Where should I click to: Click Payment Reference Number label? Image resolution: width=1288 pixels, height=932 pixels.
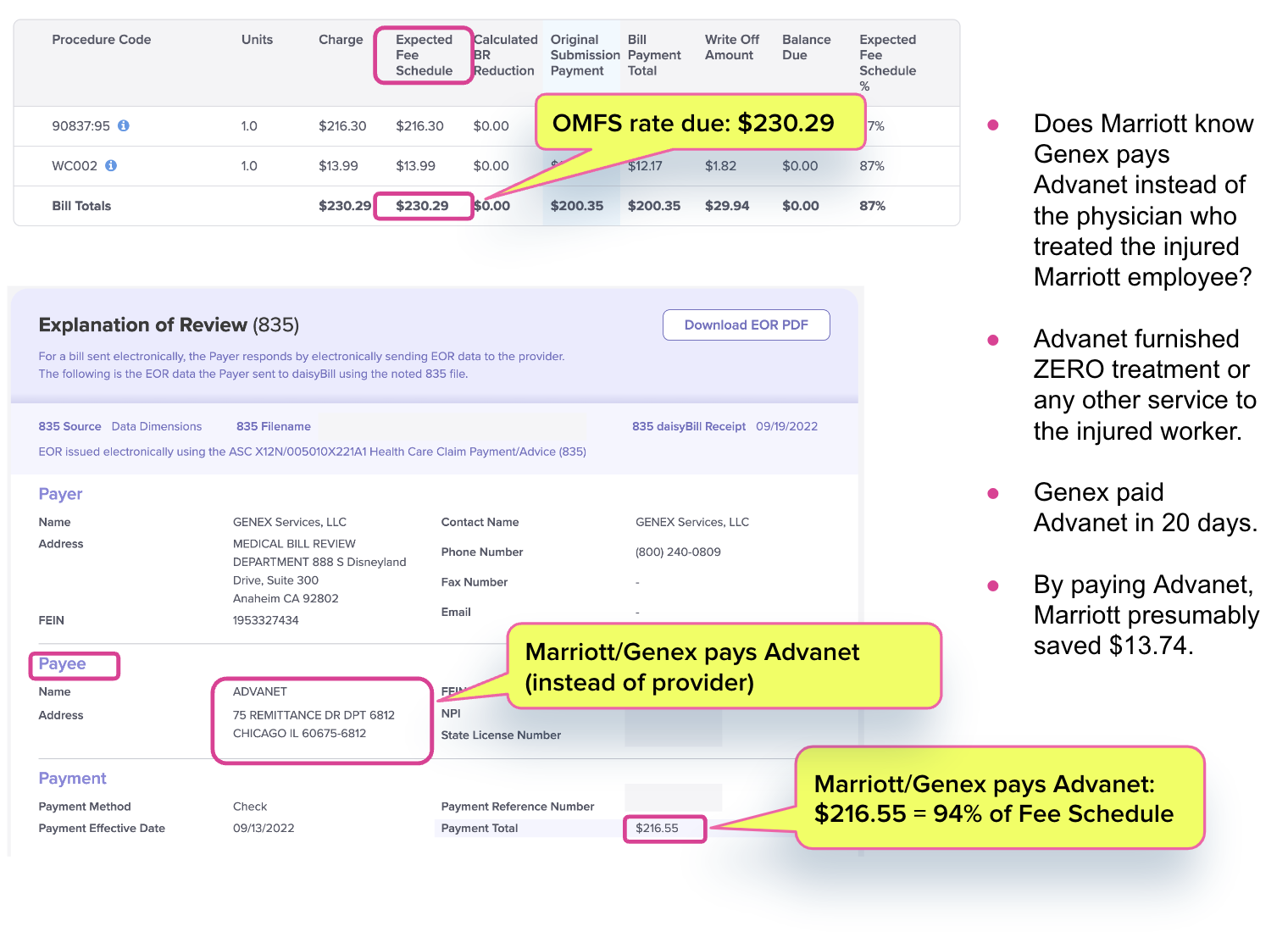[x=518, y=807]
